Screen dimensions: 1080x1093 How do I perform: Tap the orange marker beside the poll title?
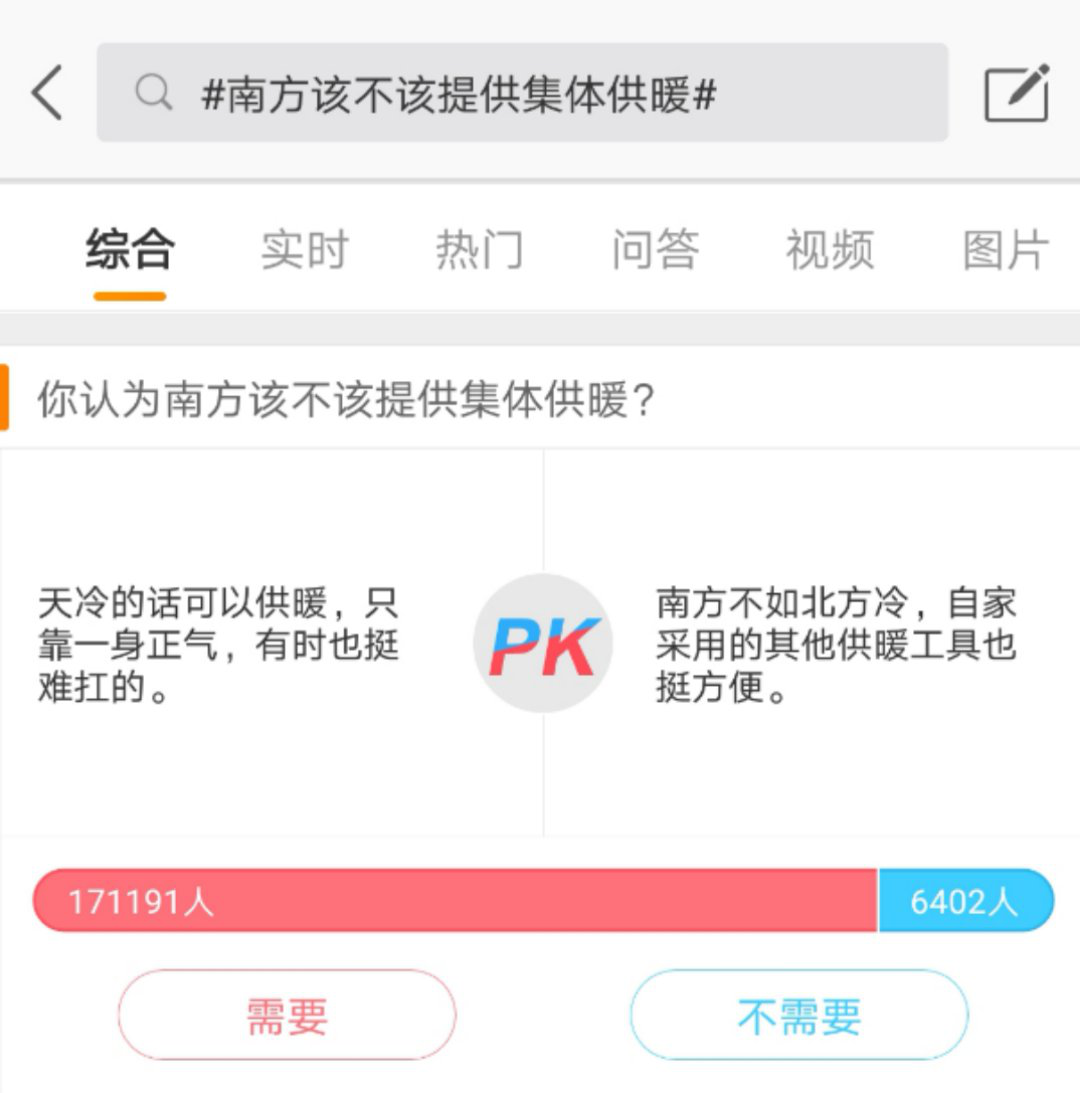coord(4,398)
